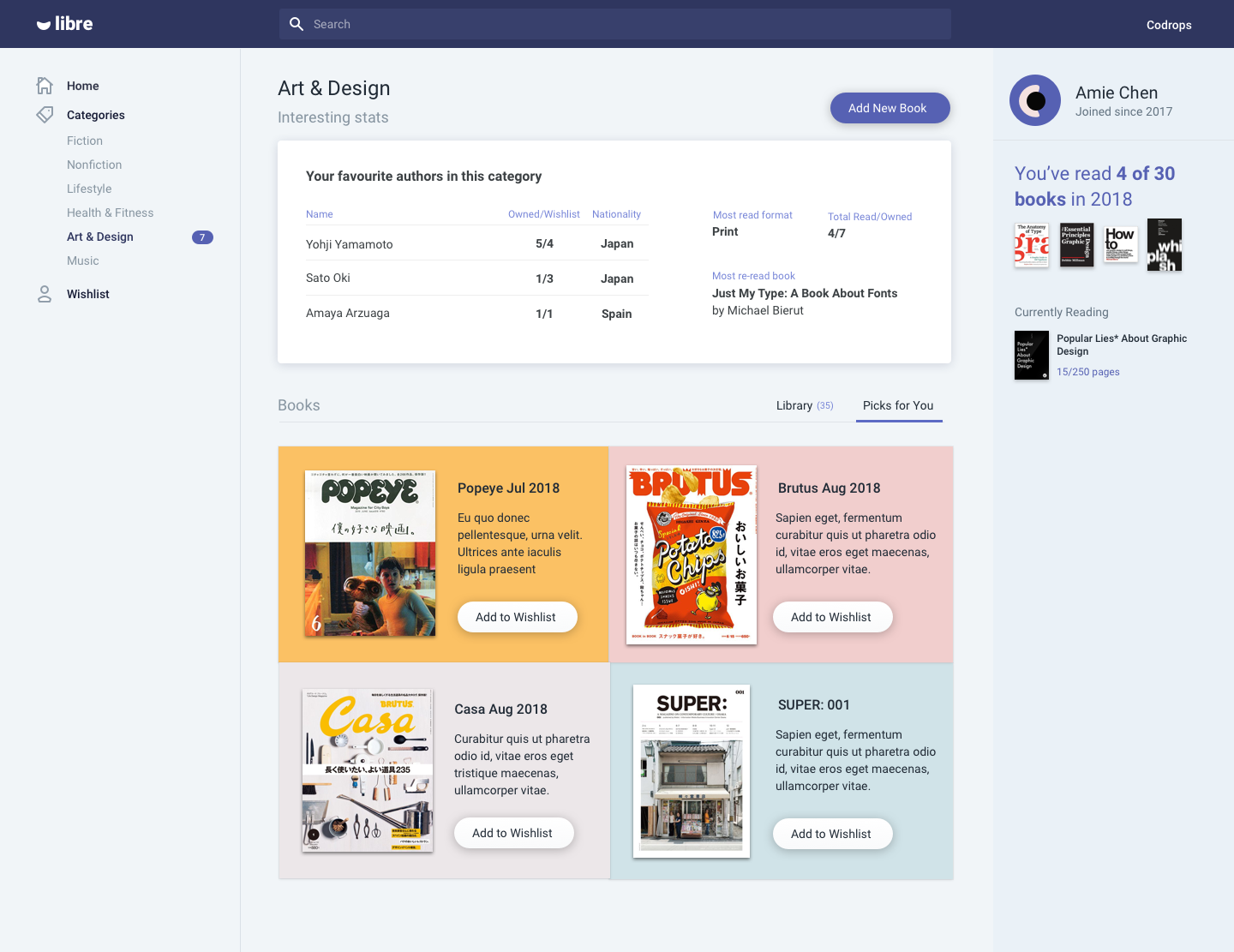
Task: Select the Amaya Arzuaga author row
Action: [476, 314]
